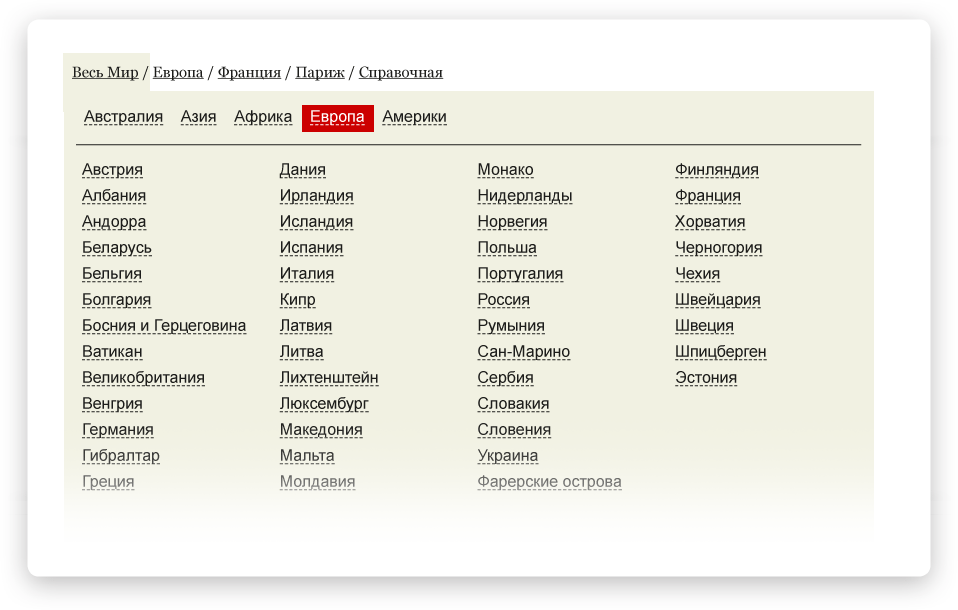The width and height of the screenshot is (958, 610).
Task: Switch to the Африка tab
Action: click(x=263, y=117)
